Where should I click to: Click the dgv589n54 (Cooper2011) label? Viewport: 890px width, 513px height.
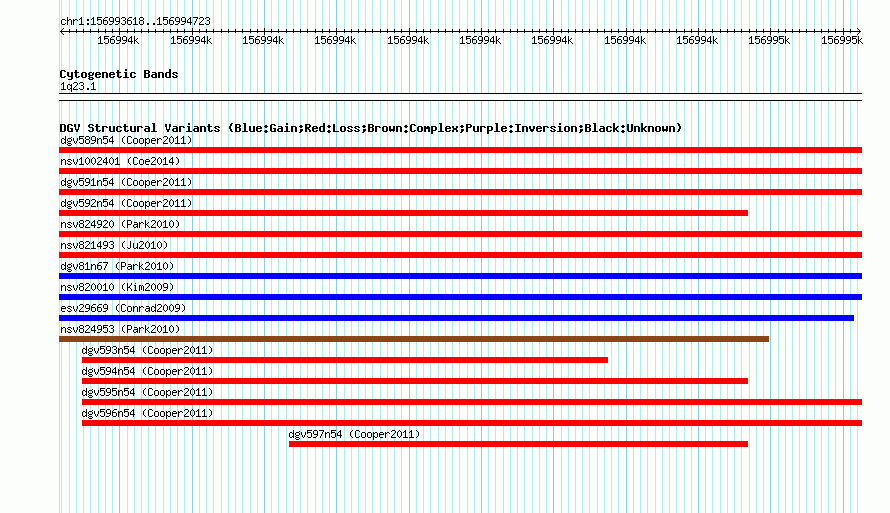tap(126, 140)
